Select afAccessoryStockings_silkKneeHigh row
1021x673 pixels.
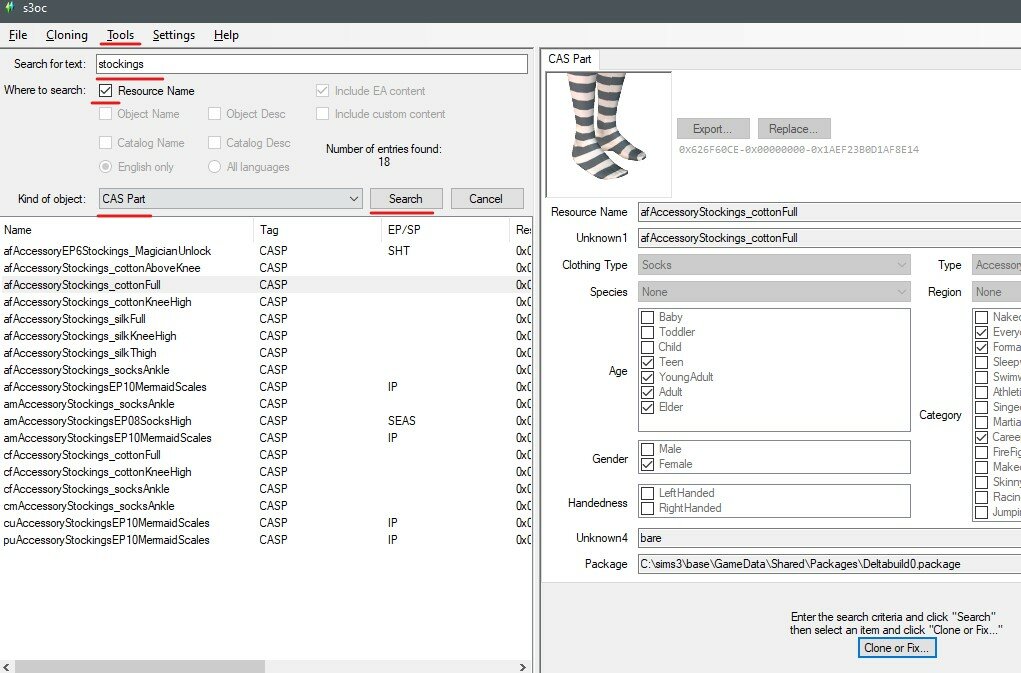click(x=266, y=336)
